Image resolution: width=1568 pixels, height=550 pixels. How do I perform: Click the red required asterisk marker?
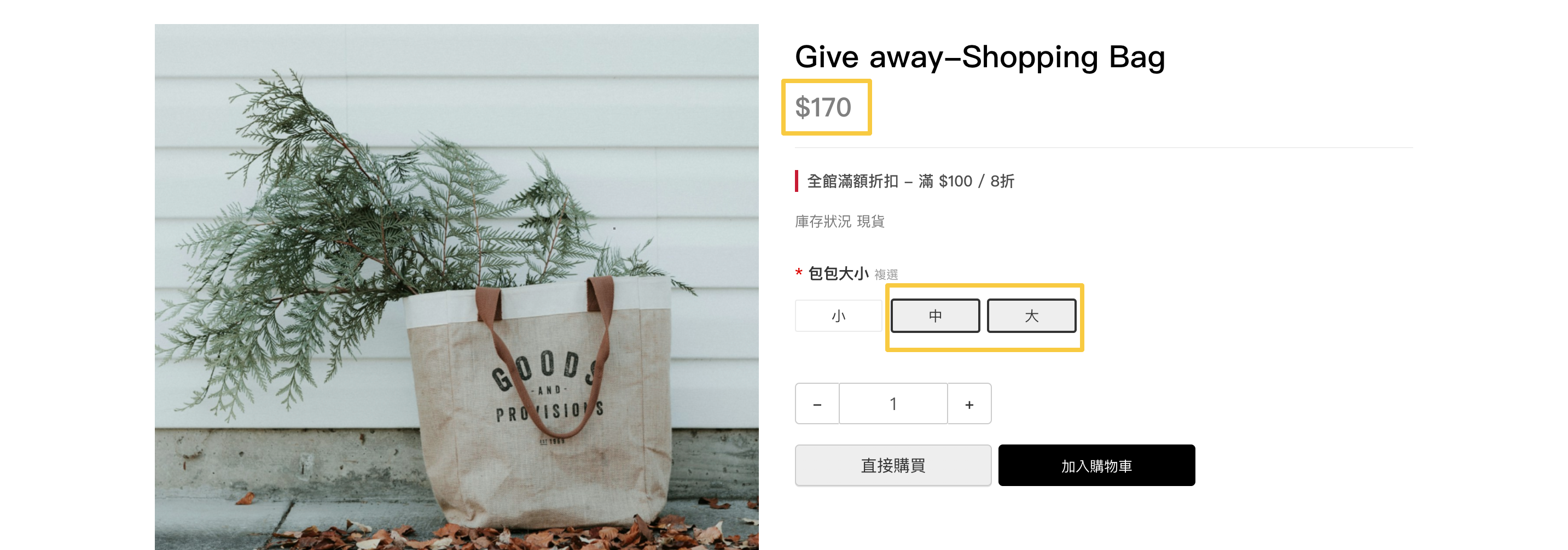click(799, 273)
